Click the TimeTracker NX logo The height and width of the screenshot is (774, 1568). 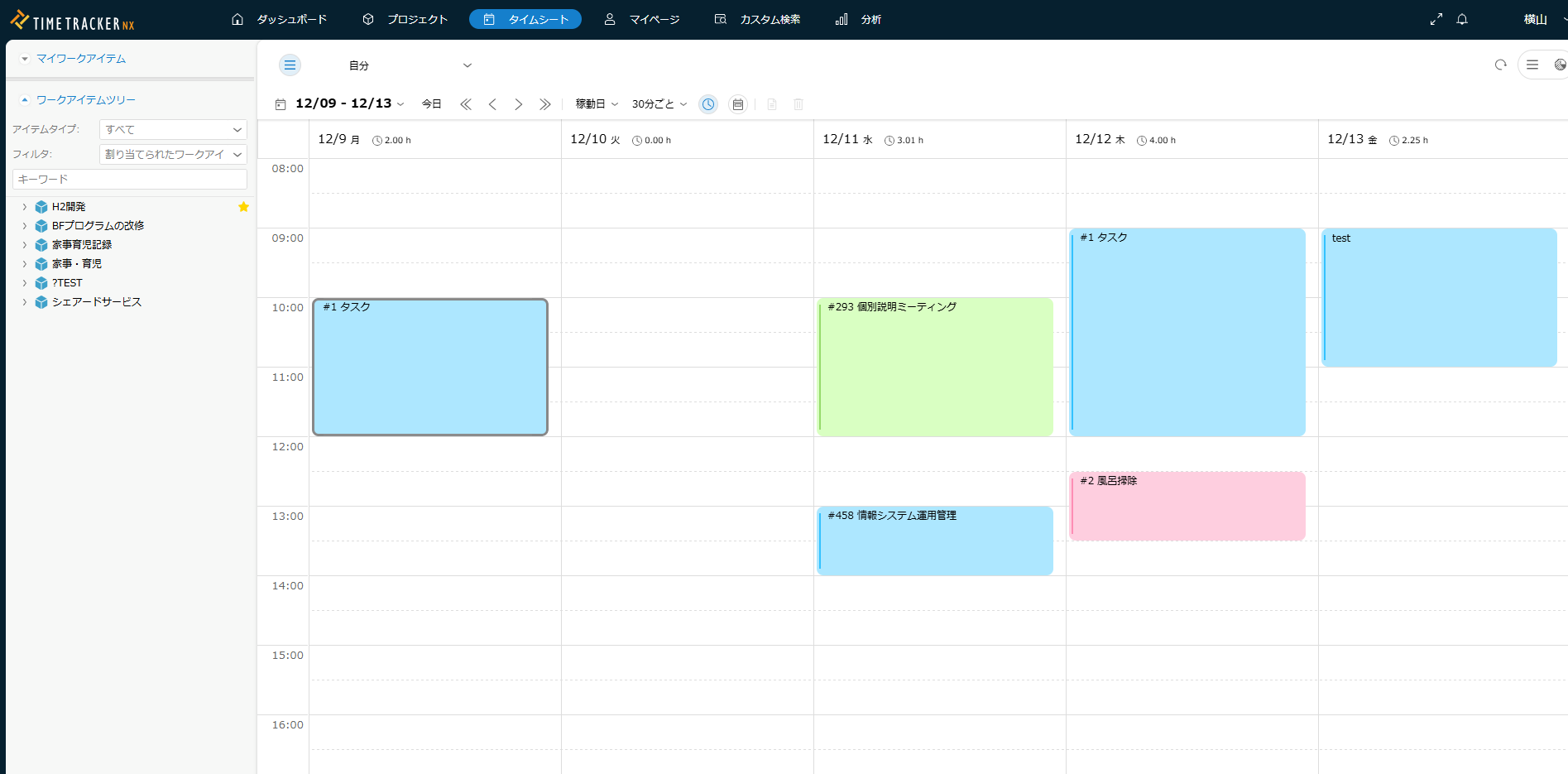click(x=72, y=21)
